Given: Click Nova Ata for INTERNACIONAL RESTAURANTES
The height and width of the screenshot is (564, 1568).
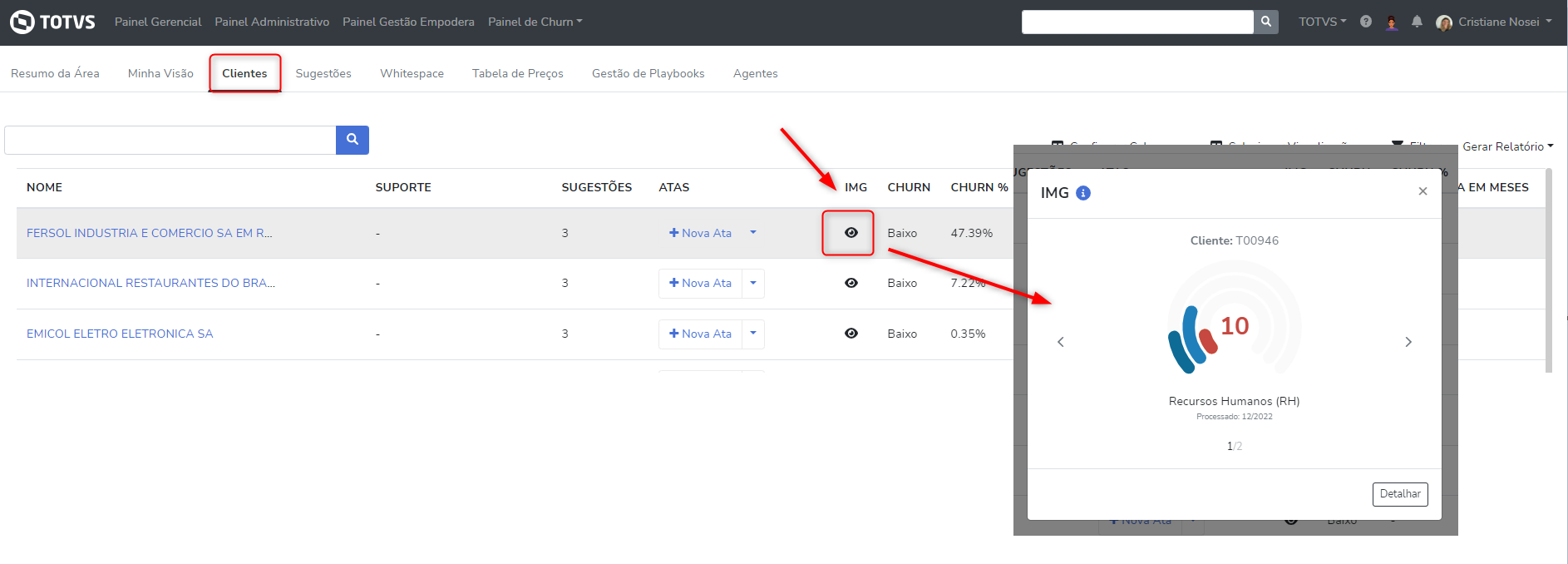Looking at the screenshot, I should click(x=700, y=283).
